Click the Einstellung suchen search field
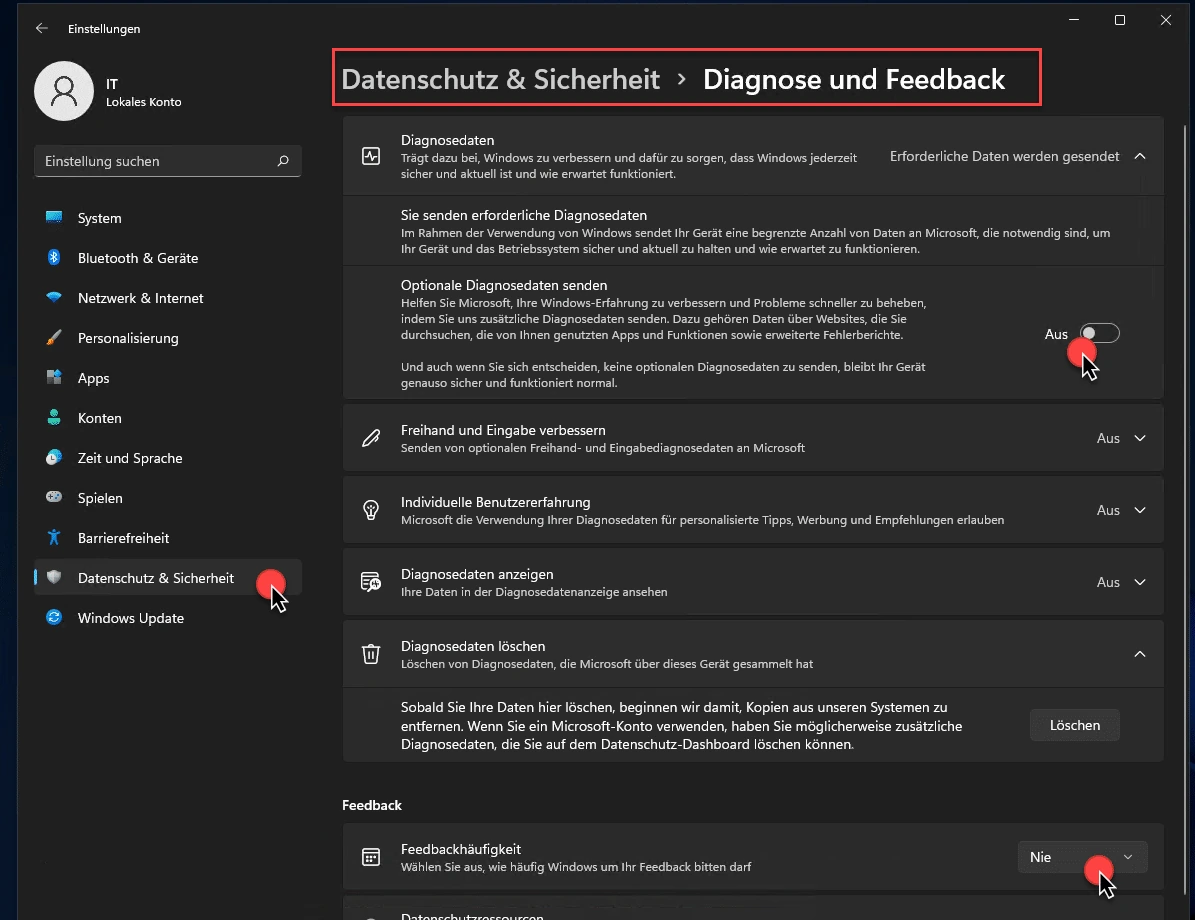1195x920 pixels. [168, 161]
